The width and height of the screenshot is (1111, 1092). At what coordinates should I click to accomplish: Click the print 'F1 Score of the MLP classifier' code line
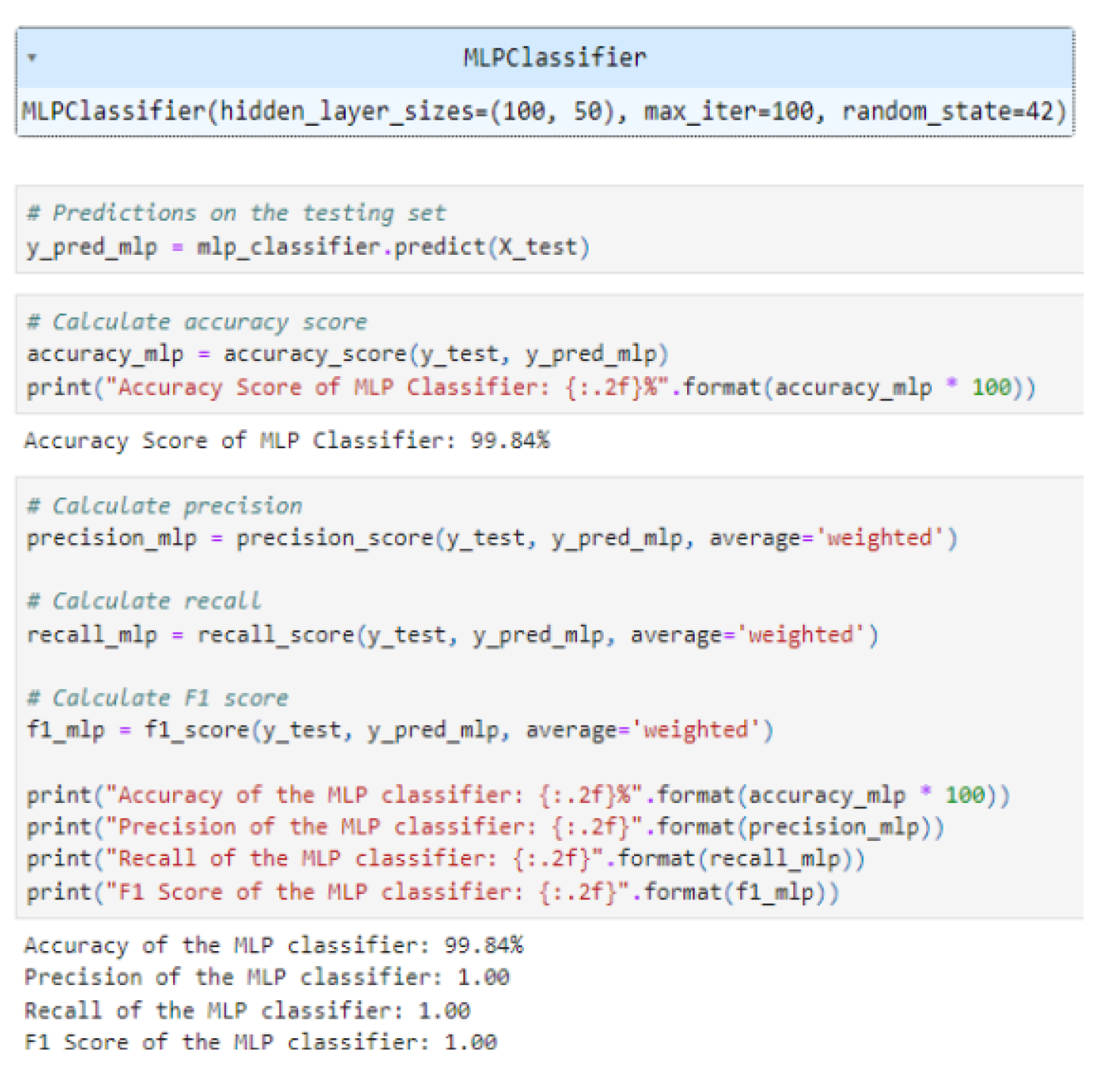(x=432, y=892)
